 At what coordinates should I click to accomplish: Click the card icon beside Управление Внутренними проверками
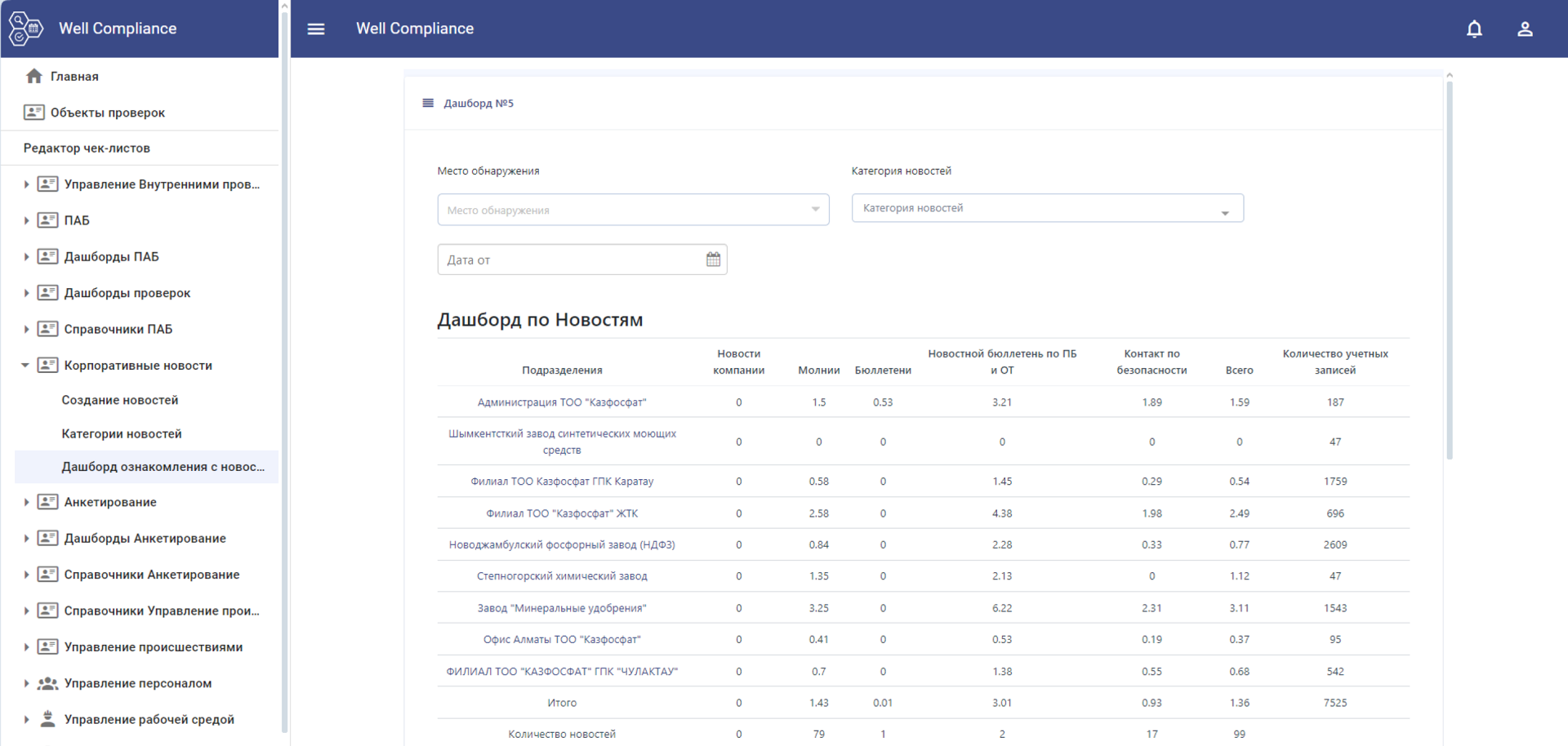[48, 184]
